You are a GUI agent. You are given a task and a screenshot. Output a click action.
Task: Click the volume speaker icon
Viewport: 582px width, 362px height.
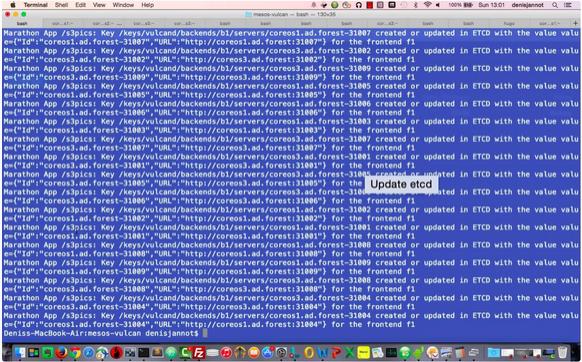438,5
